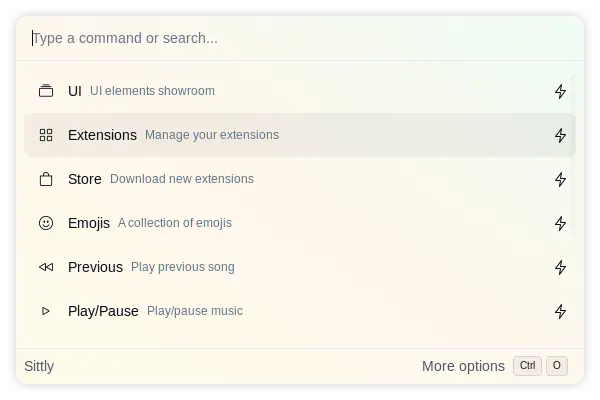Click the Ctrl key hint badge
Image resolution: width=600 pixels, height=400 pixels.
point(528,366)
